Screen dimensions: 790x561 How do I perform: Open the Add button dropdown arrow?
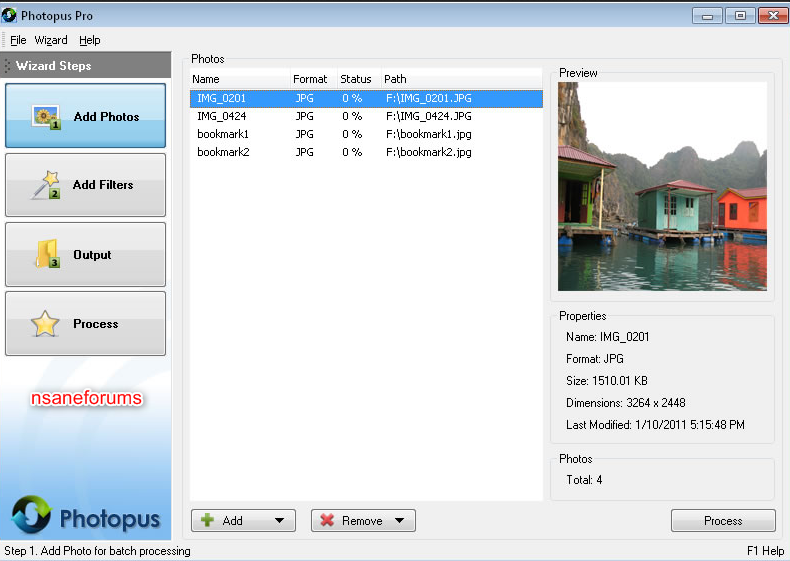[x=279, y=521]
